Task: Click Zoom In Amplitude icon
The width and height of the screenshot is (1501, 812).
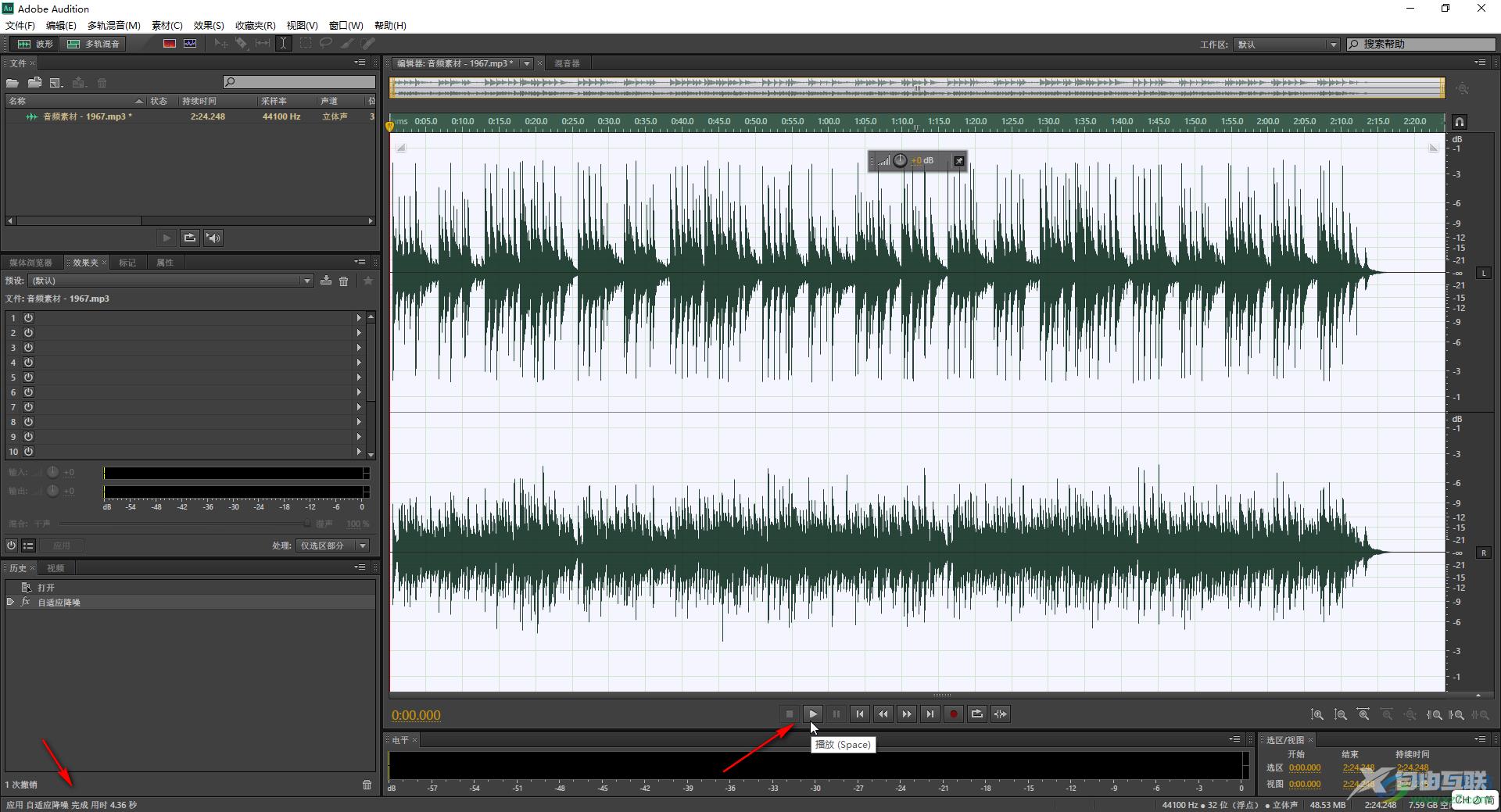Action: 1317,714
